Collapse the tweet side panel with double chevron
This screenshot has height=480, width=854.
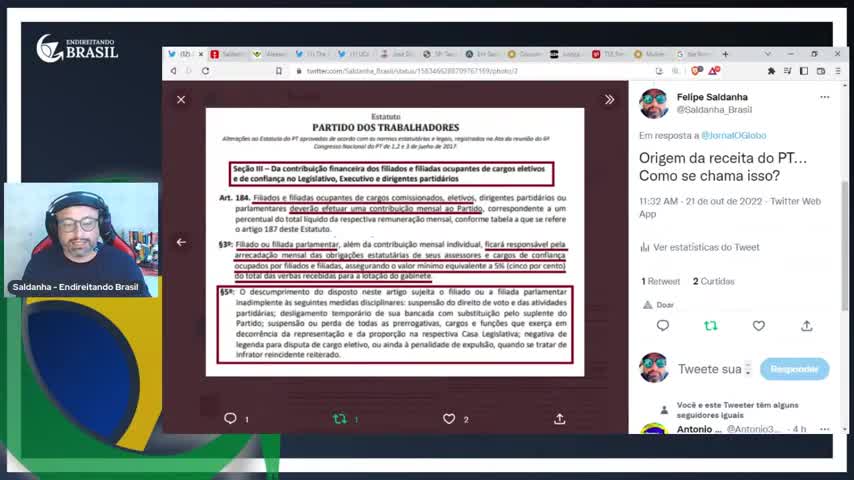[609, 100]
